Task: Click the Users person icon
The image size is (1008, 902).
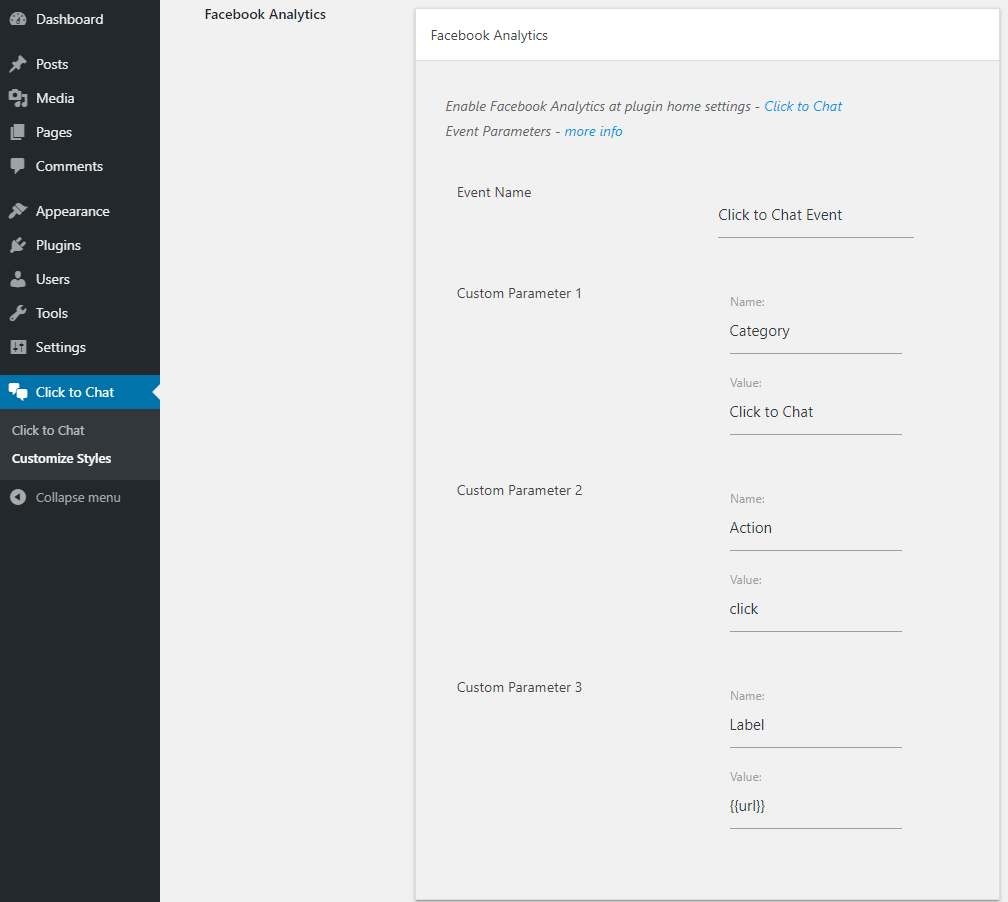Action: coord(18,280)
